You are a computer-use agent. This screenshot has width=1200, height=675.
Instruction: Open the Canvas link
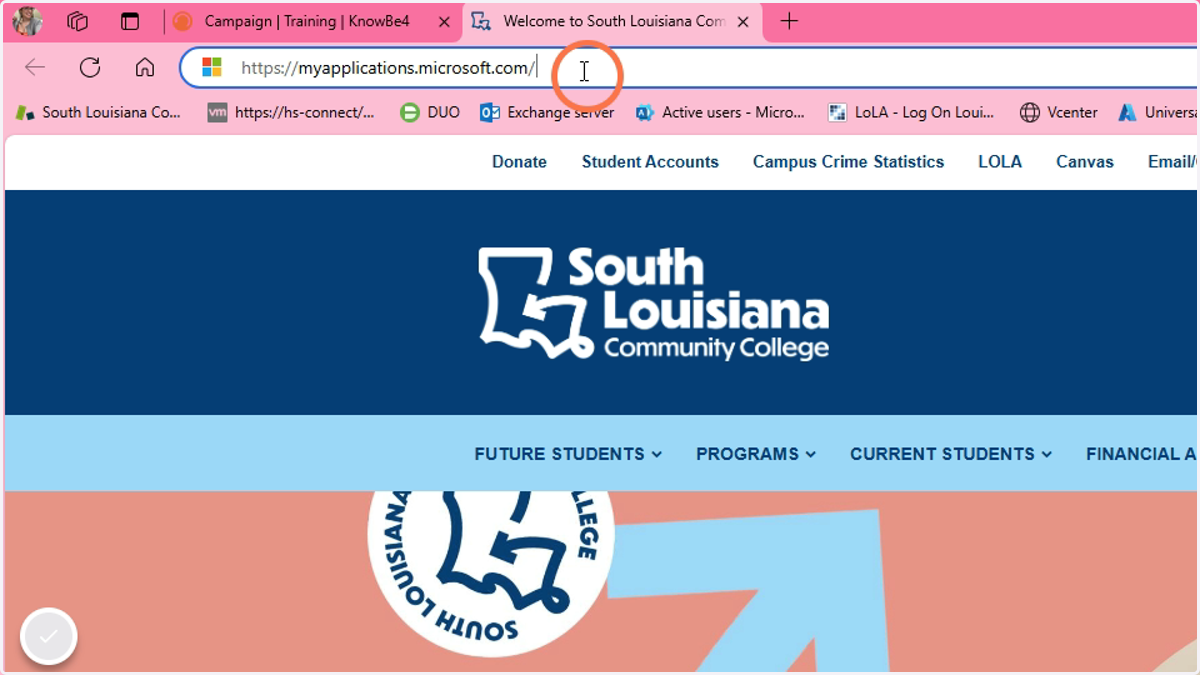pyautogui.click(x=1085, y=162)
